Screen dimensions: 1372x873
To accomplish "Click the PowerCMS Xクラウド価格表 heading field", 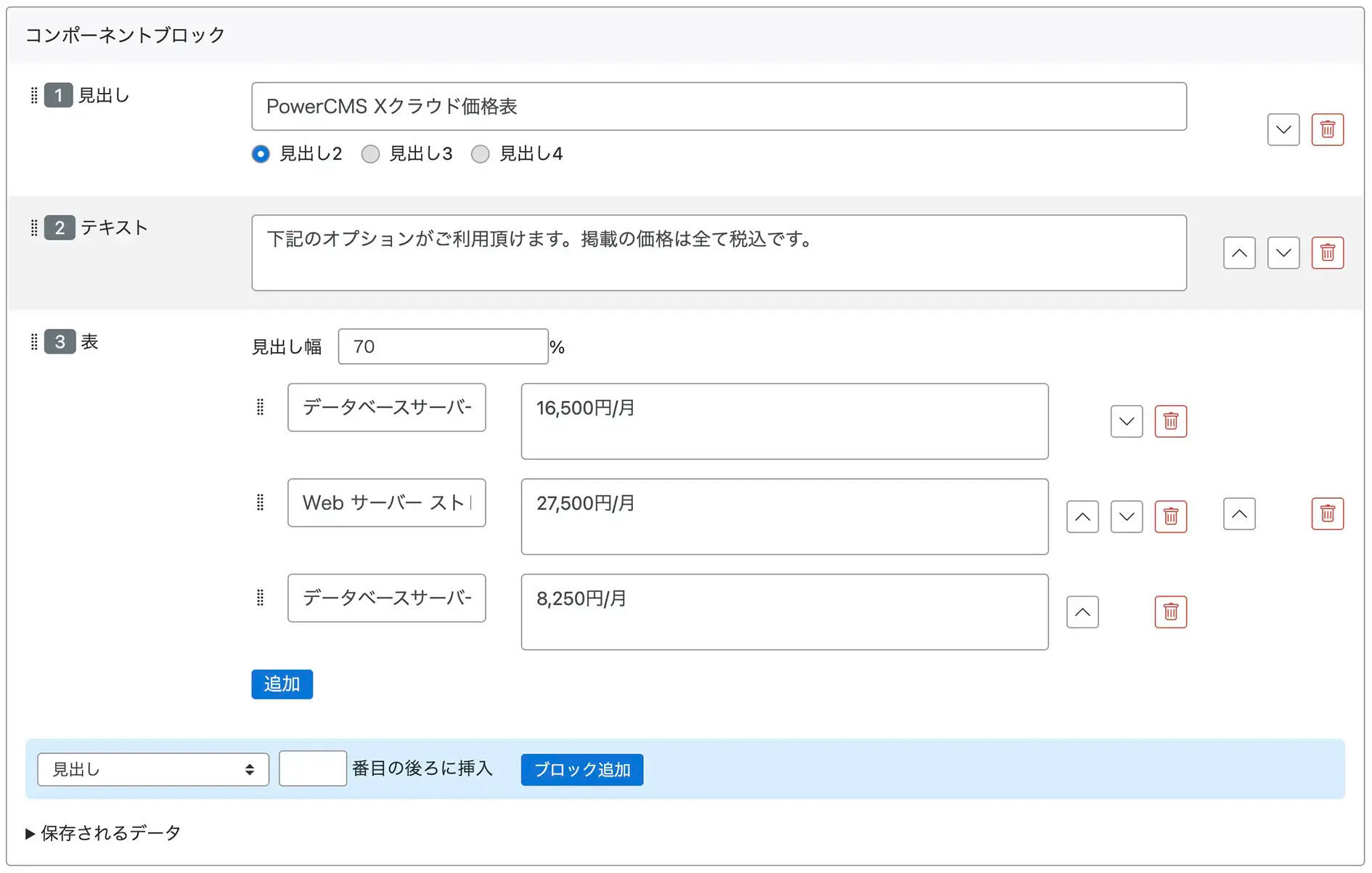I will click(x=719, y=106).
